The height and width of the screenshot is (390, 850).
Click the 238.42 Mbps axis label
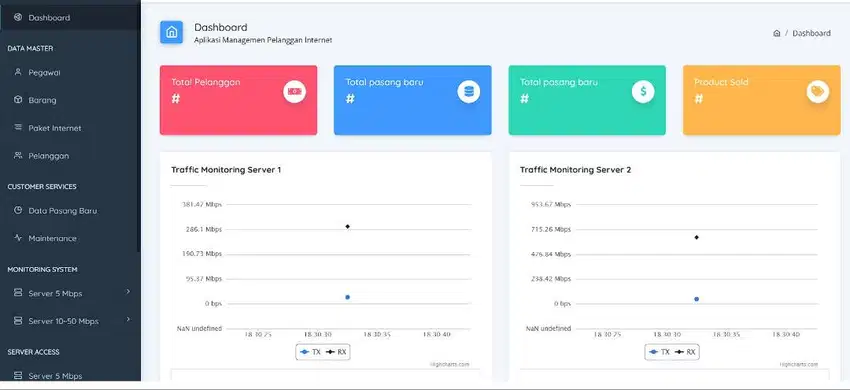(x=551, y=279)
